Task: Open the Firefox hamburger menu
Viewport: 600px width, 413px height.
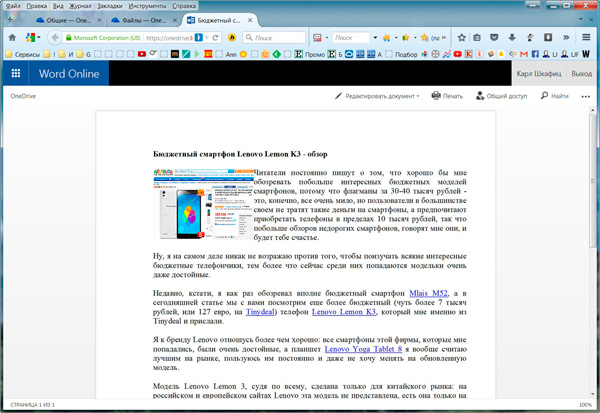Action: (587, 37)
